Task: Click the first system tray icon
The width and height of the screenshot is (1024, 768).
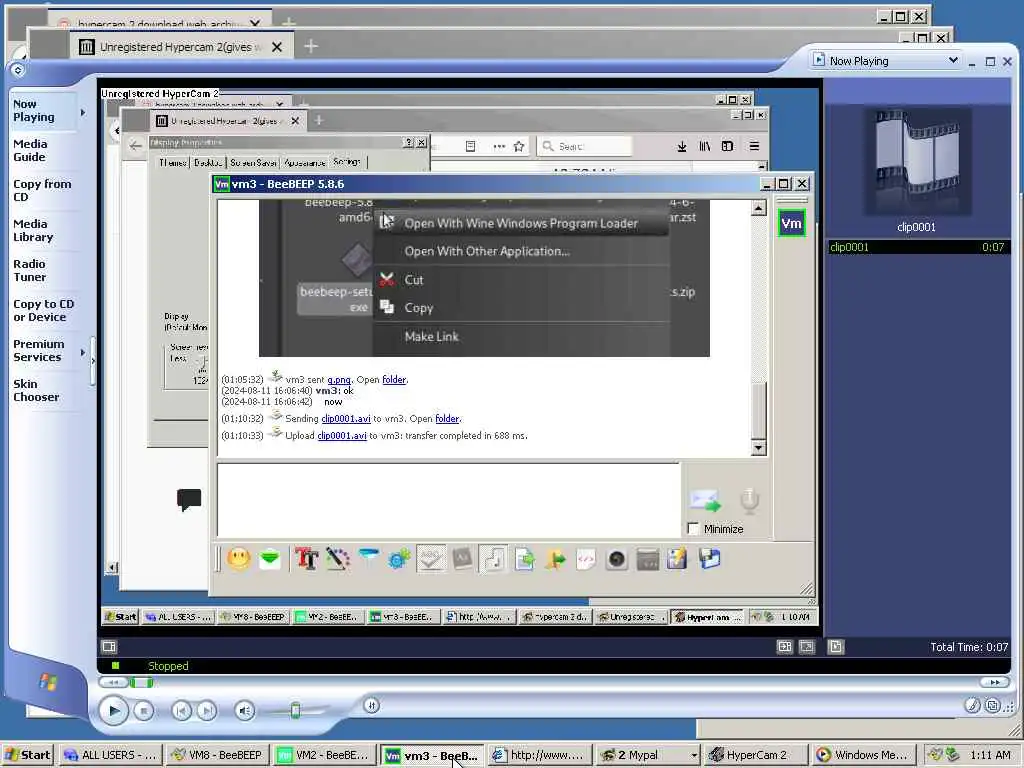Action: coord(936,755)
